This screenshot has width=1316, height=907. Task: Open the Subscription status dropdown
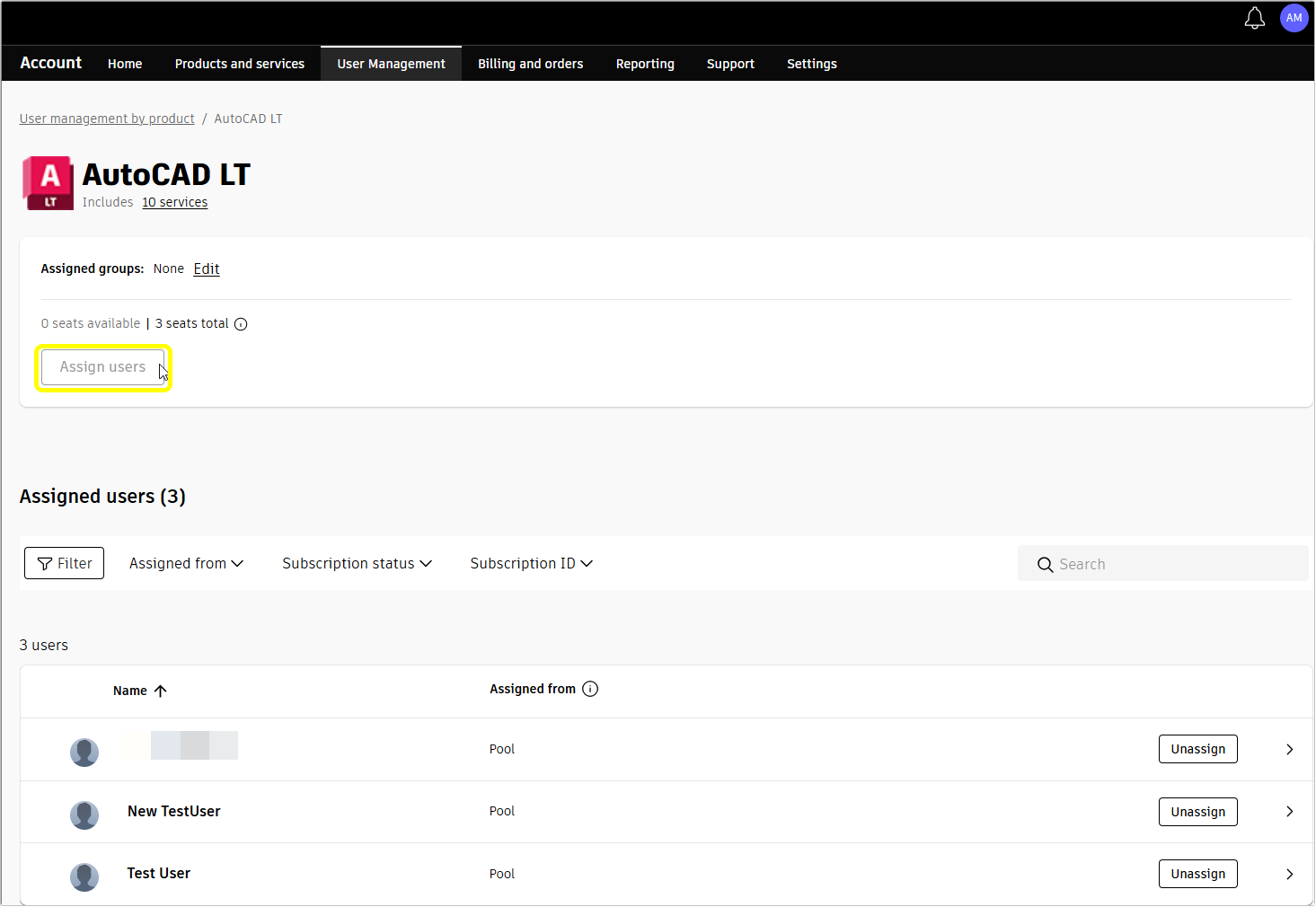point(357,563)
